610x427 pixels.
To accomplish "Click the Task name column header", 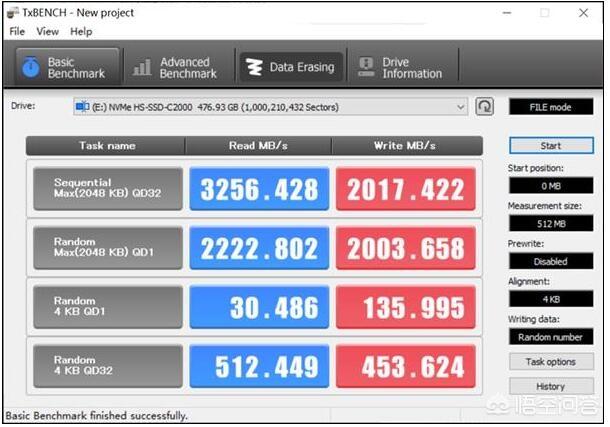I will pyautogui.click(x=106, y=146).
